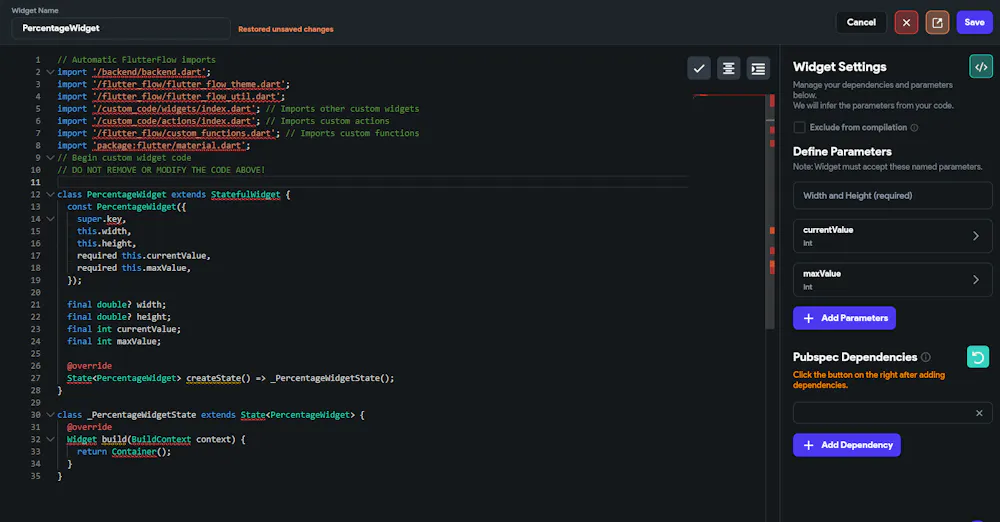Click the Width and Height (required) field
The width and height of the screenshot is (1000, 522).
click(892, 195)
